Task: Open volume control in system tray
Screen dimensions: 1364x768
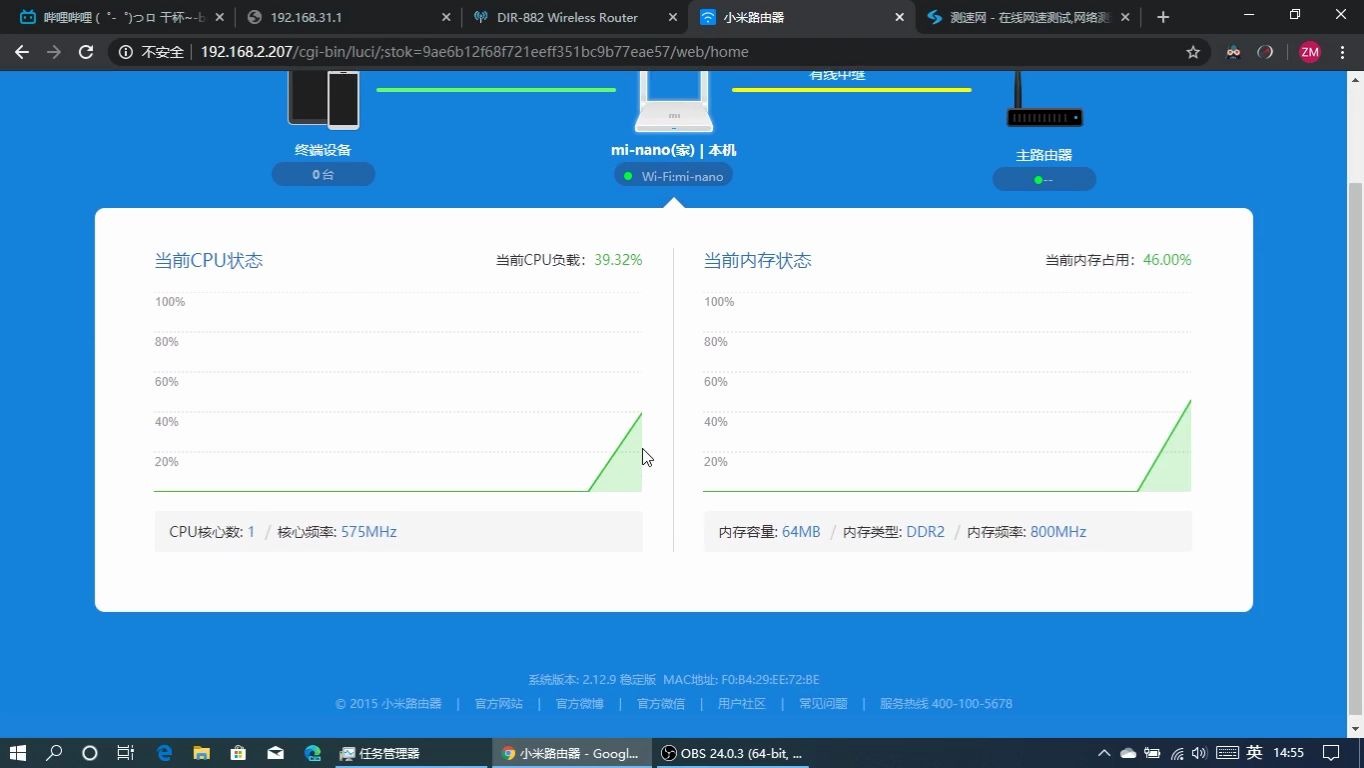Action: tap(1199, 753)
